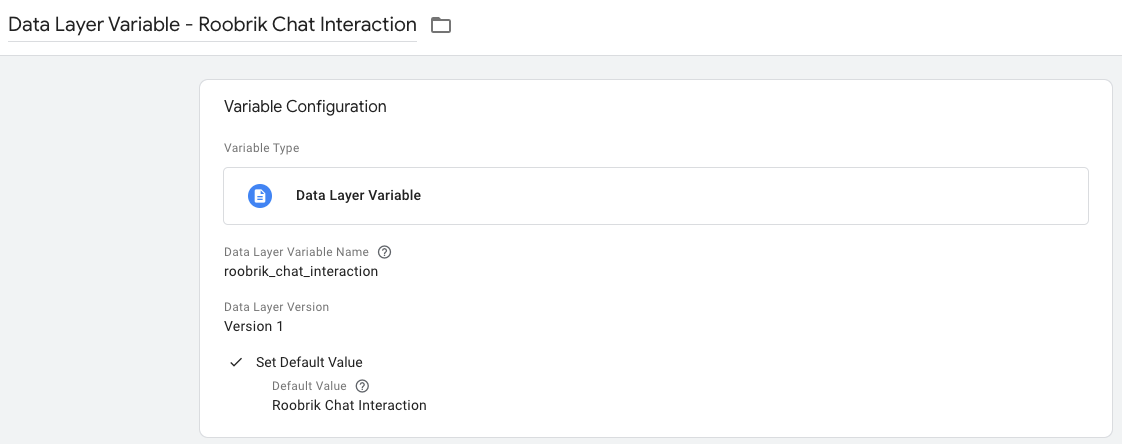Viewport: 1122px width, 444px height.
Task: Click the Data Layer Version label
Action: [x=276, y=307]
